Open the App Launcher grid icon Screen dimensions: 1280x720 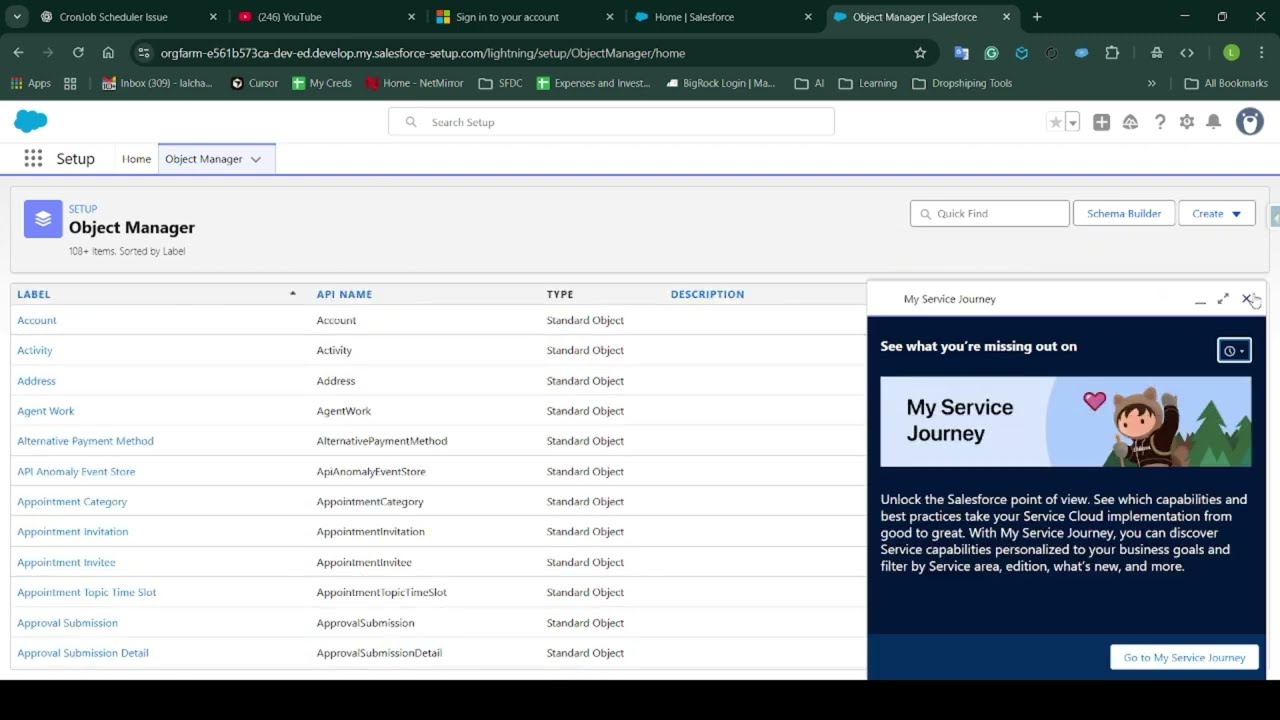(33, 158)
